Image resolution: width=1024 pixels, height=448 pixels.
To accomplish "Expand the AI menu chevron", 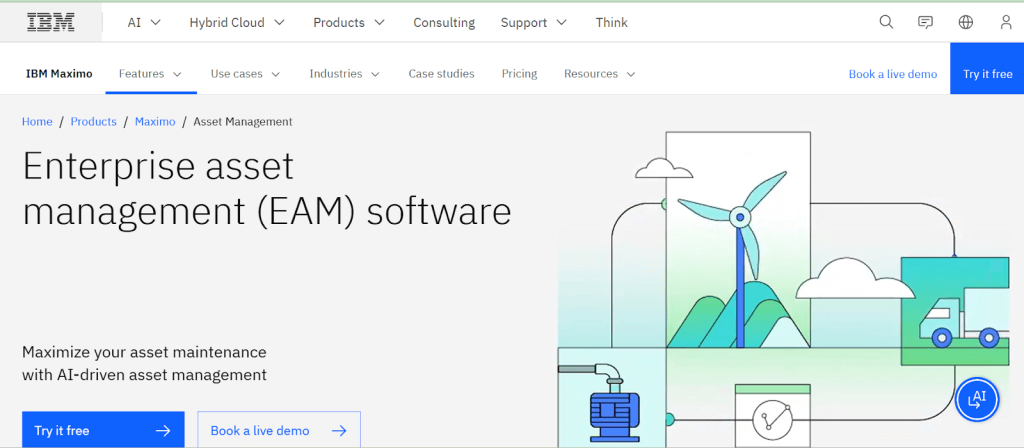I will pyautogui.click(x=155, y=23).
